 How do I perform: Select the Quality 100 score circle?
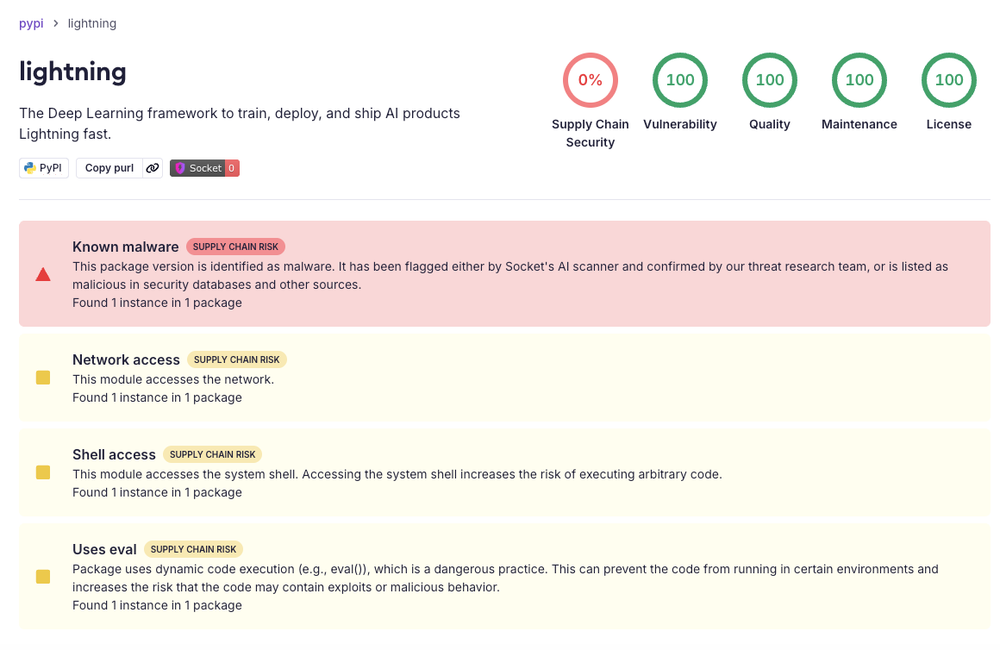[770, 80]
